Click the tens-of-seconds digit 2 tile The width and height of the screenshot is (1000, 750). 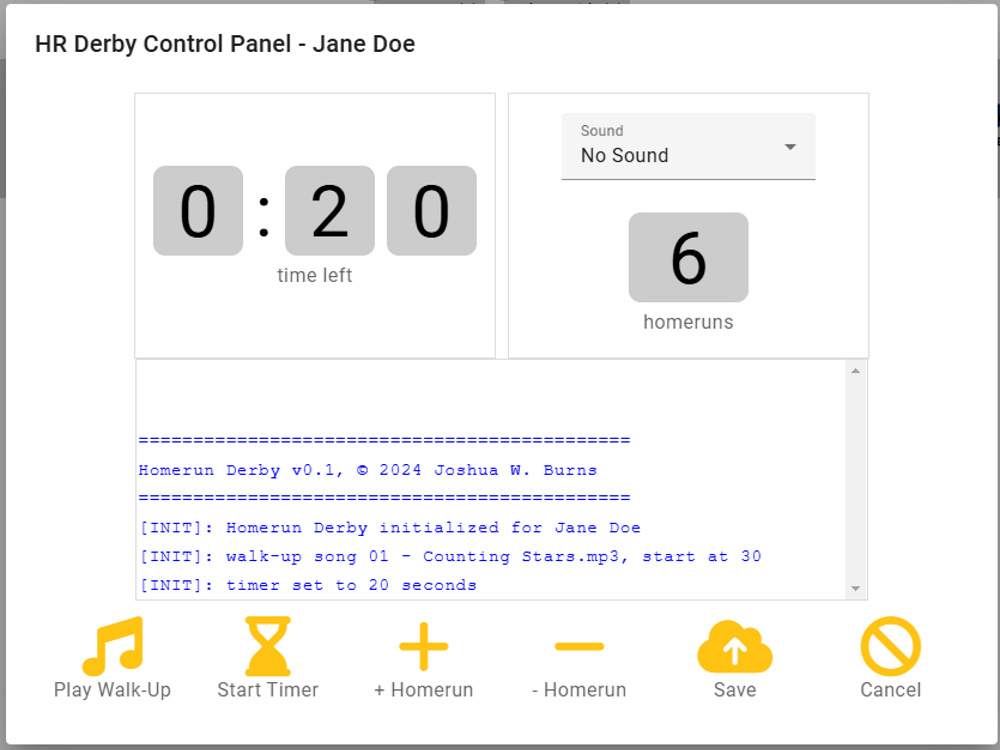click(x=330, y=210)
